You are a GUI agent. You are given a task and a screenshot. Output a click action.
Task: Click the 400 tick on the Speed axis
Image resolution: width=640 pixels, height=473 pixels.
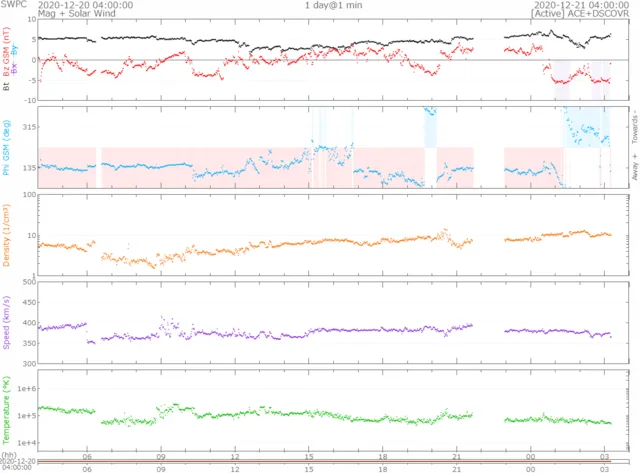(30, 323)
